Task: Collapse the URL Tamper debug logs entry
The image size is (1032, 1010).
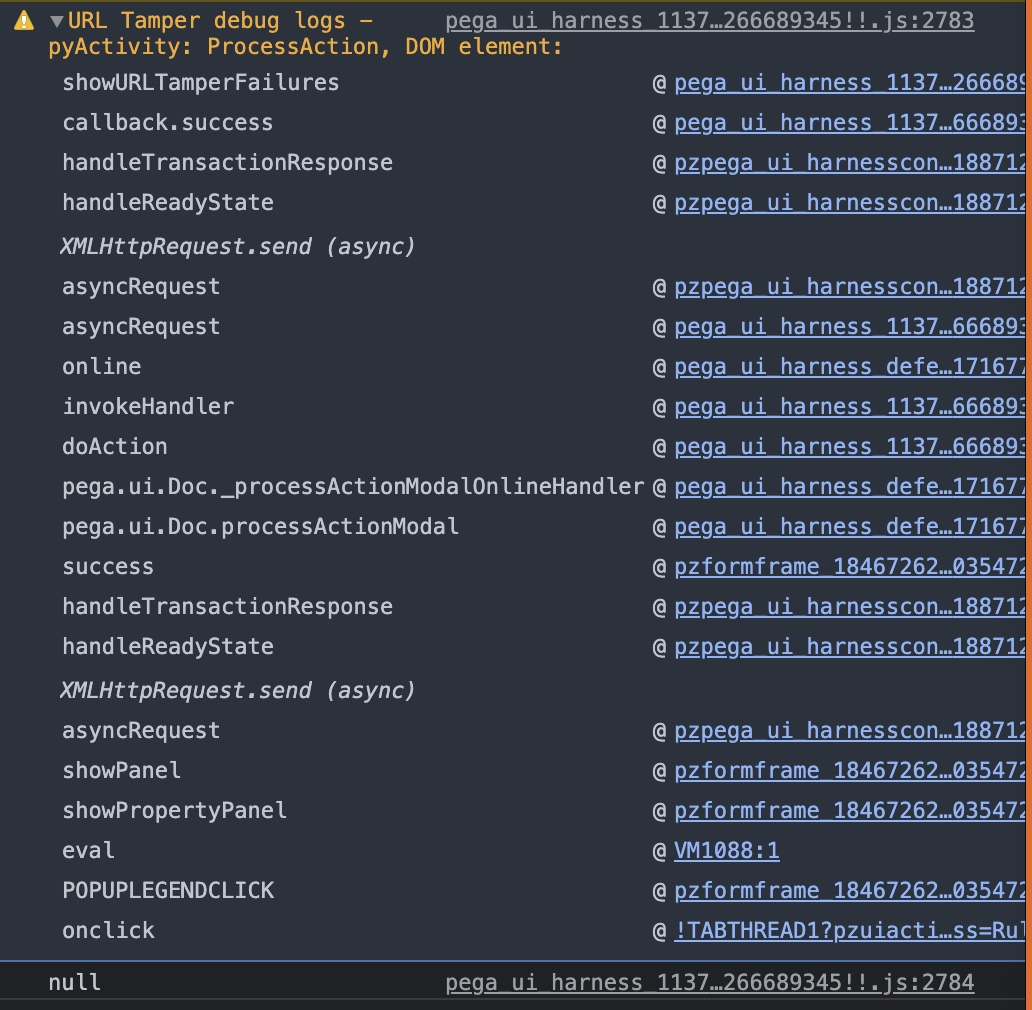Action: coord(57,22)
